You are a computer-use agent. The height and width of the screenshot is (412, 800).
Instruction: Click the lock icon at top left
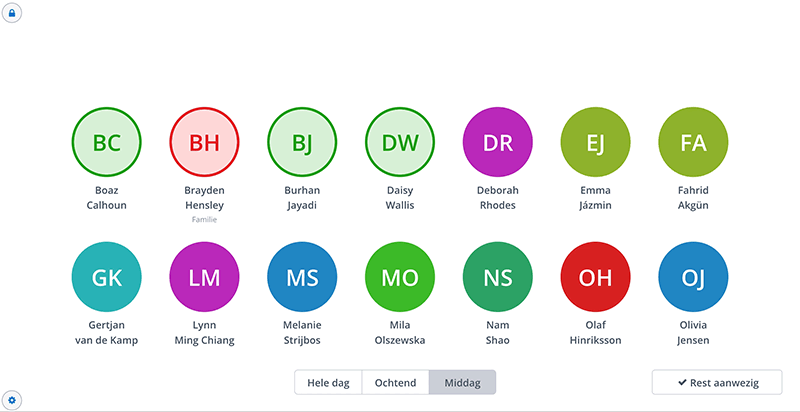coord(12,13)
